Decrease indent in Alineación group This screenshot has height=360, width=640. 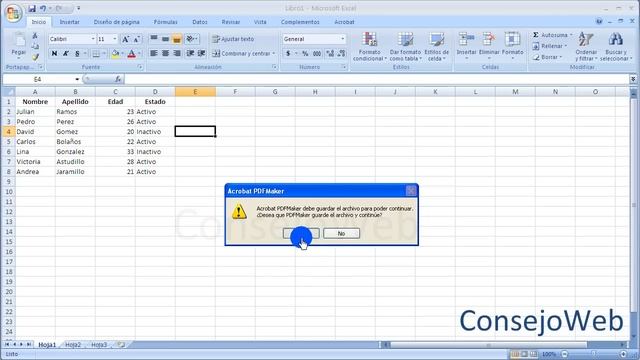pos(190,53)
